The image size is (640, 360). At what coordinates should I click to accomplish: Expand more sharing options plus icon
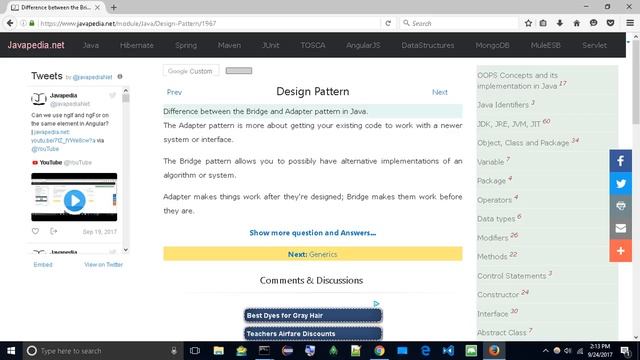point(620,251)
